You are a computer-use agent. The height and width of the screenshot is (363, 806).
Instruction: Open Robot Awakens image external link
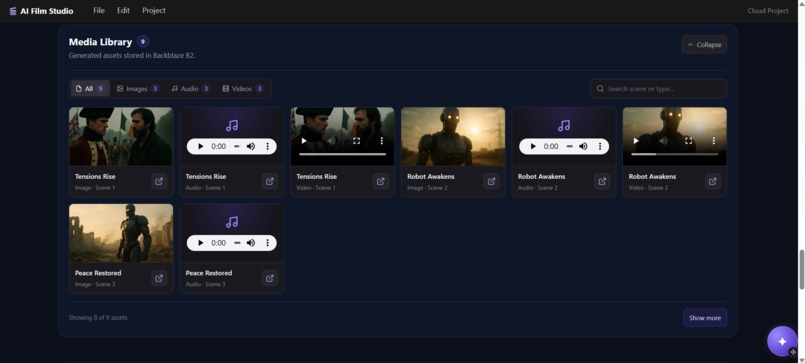click(x=491, y=181)
